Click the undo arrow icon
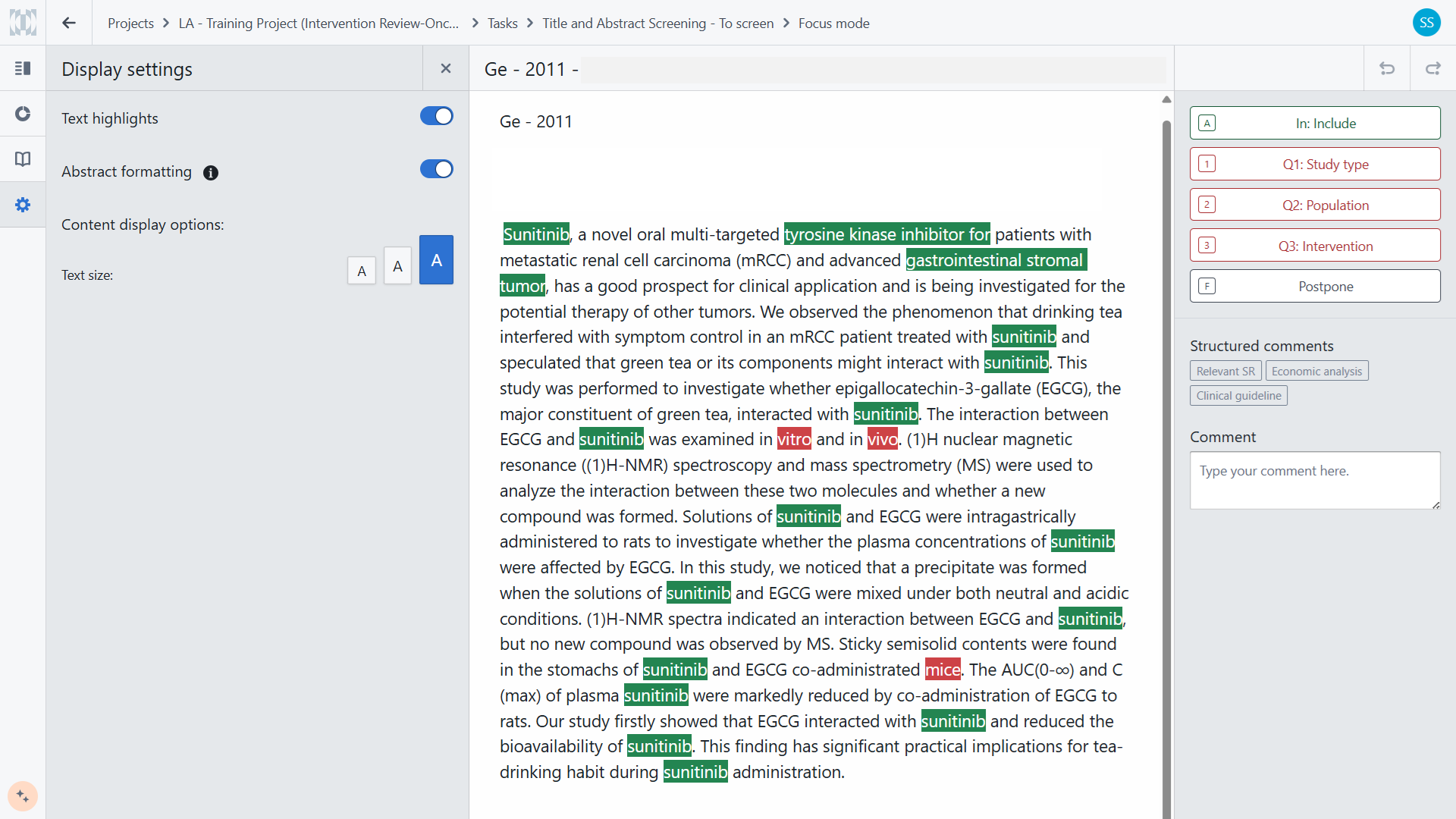Screen dimensions: 1456x819 coord(1387,68)
